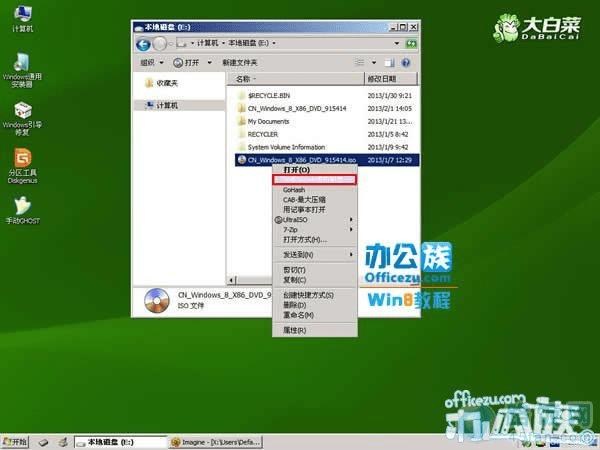Change view using the view mode icon
The width and height of the screenshot is (600, 450).
(359, 62)
